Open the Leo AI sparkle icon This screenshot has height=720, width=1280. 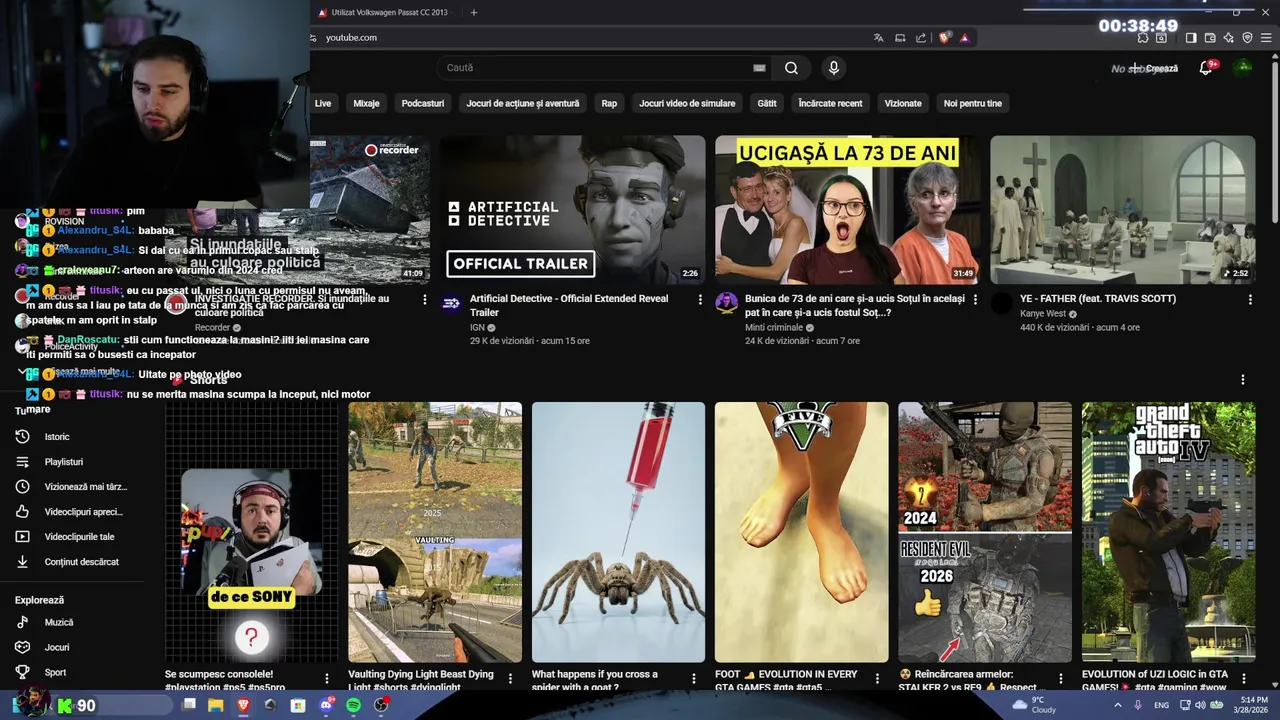(1229, 38)
